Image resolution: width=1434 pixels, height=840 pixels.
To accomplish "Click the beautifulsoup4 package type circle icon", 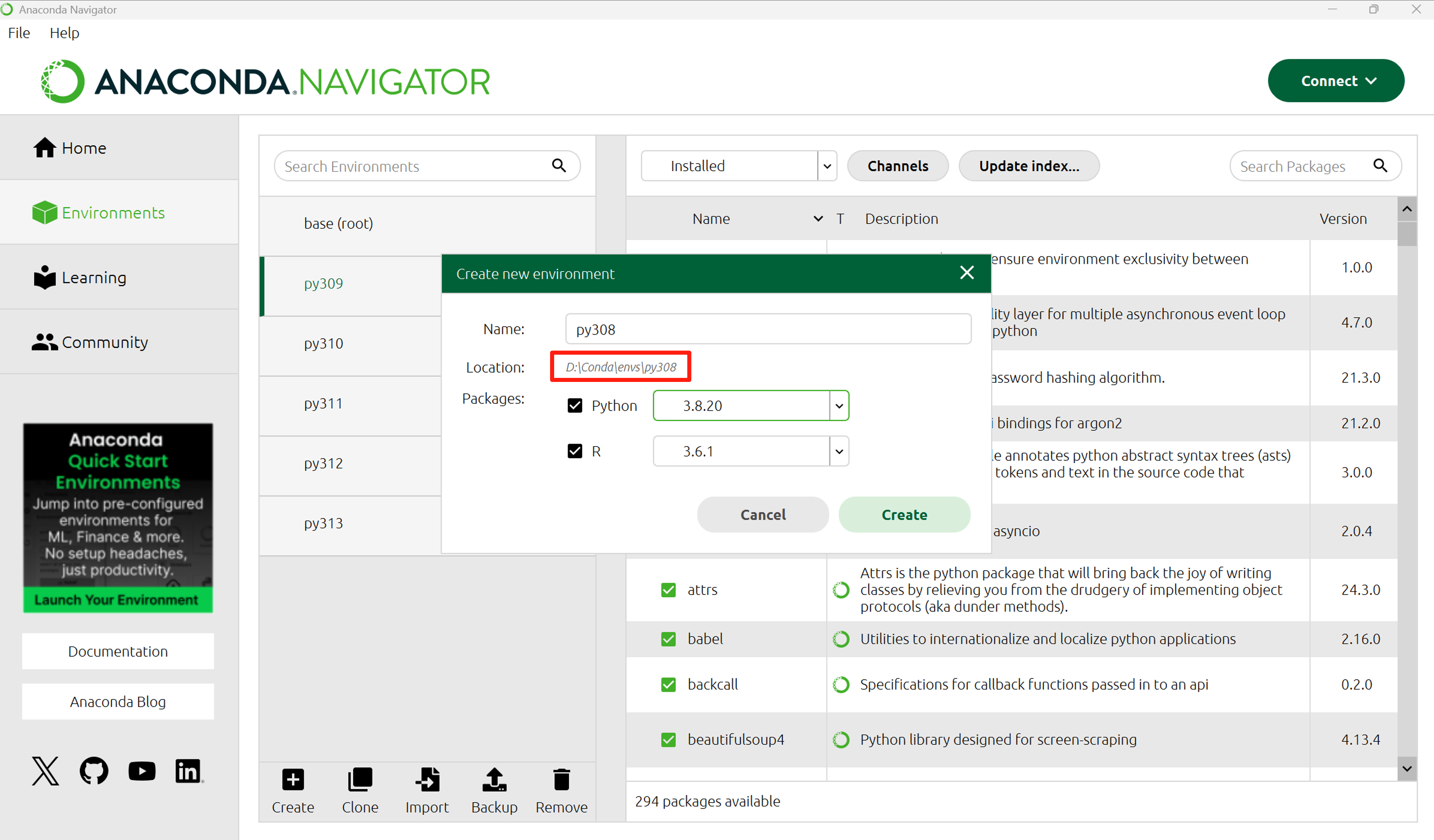I will click(x=841, y=740).
